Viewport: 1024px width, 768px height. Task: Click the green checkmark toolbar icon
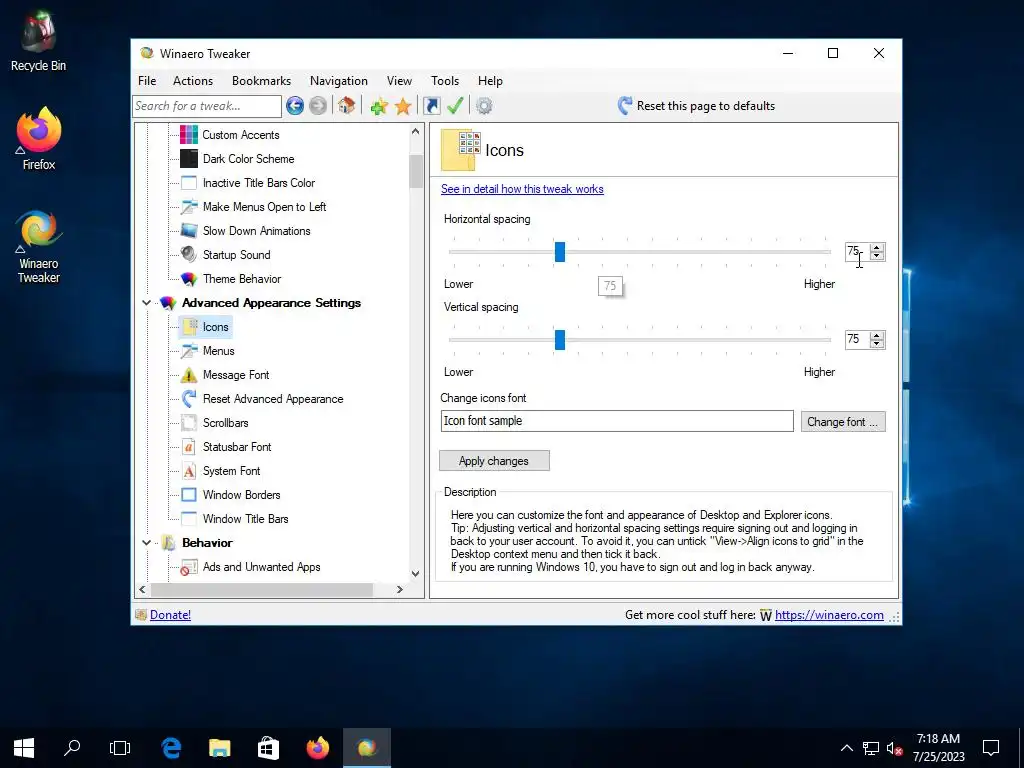(455, 106)
